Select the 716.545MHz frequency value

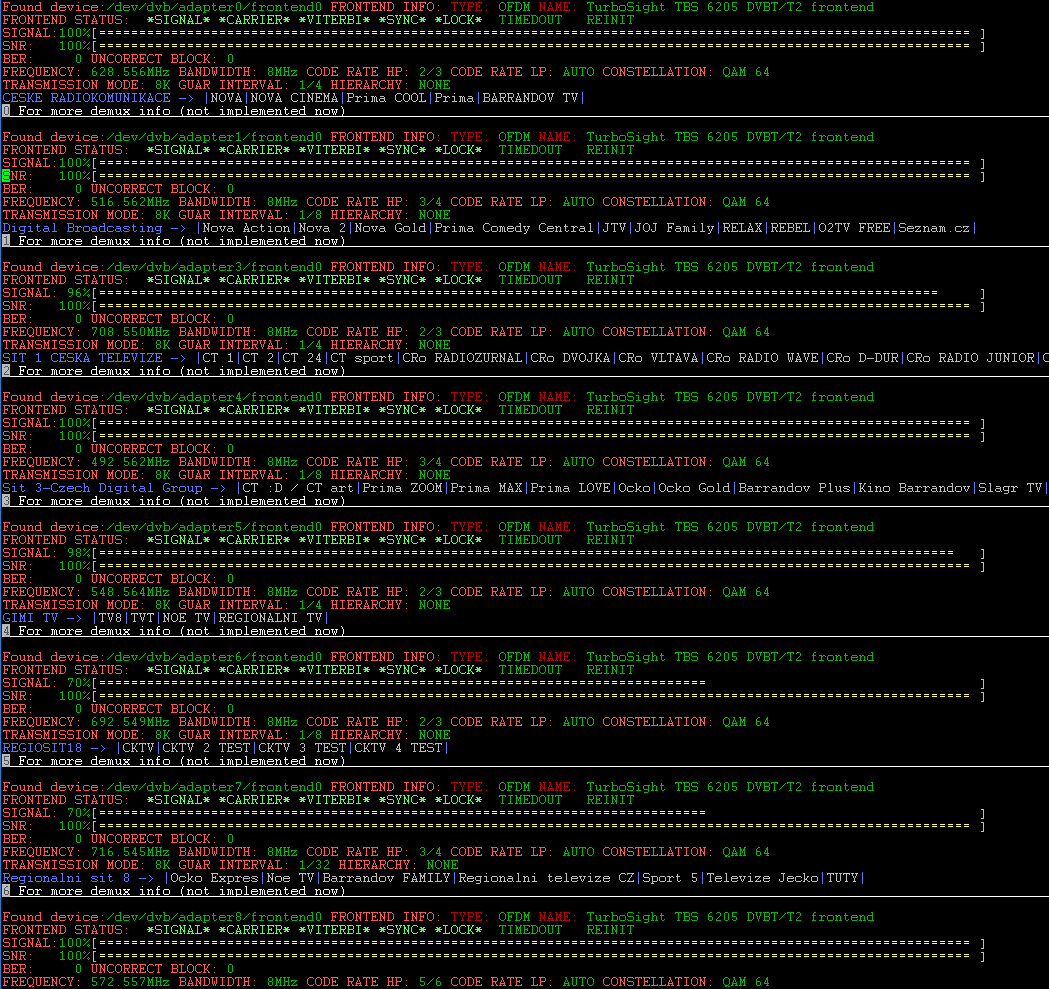(x=130, y=852)
